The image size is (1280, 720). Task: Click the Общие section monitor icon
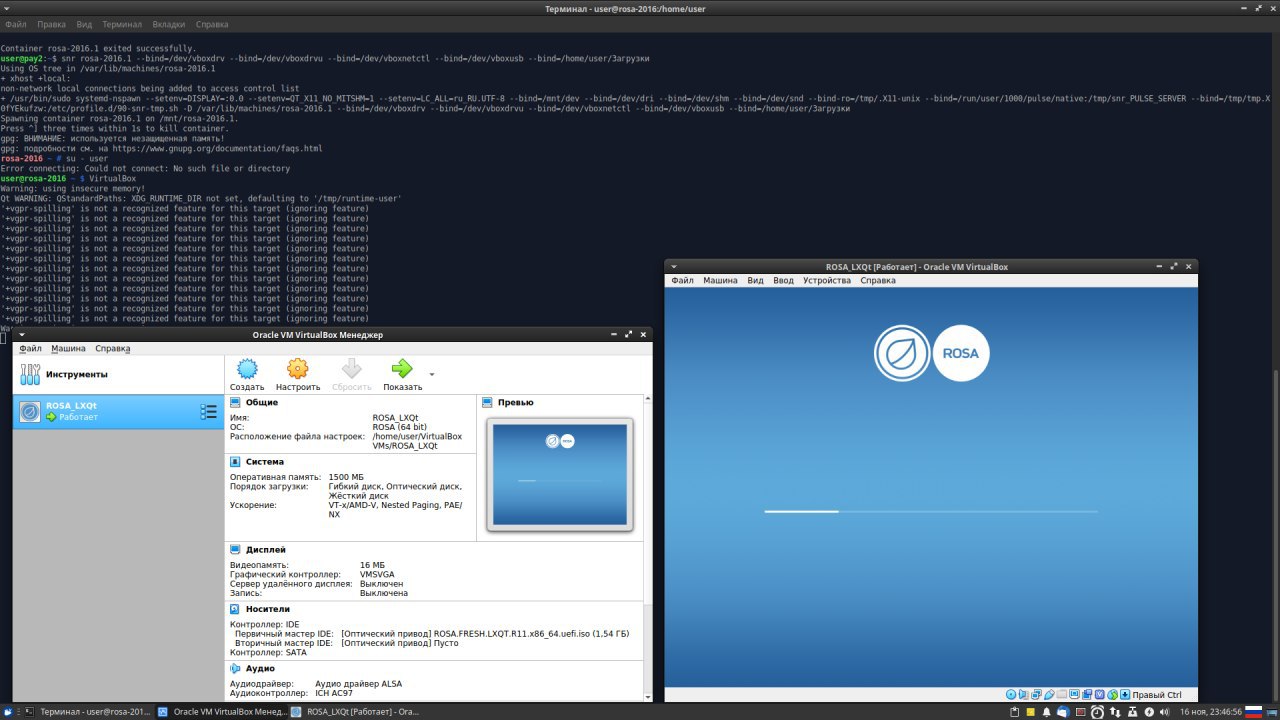pyautogui.click(x=235, y=402)
